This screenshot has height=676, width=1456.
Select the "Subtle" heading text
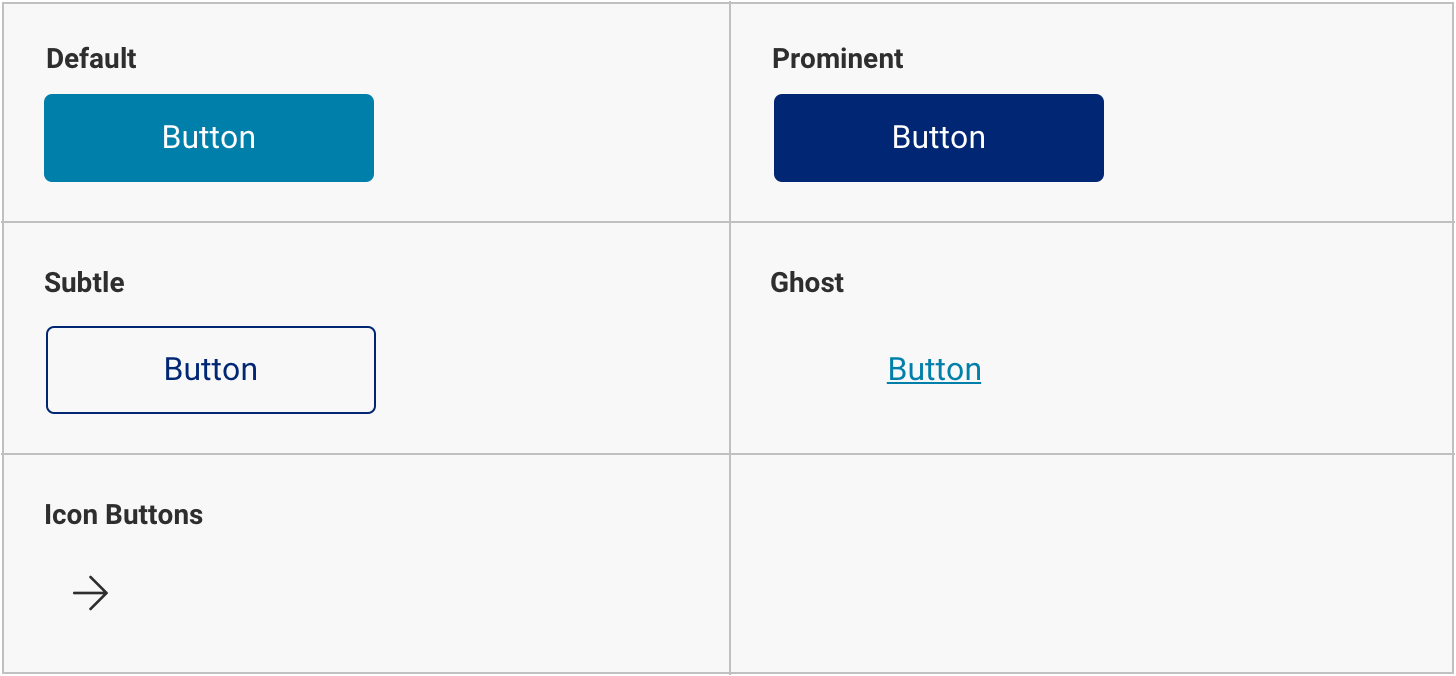point(84,283)
